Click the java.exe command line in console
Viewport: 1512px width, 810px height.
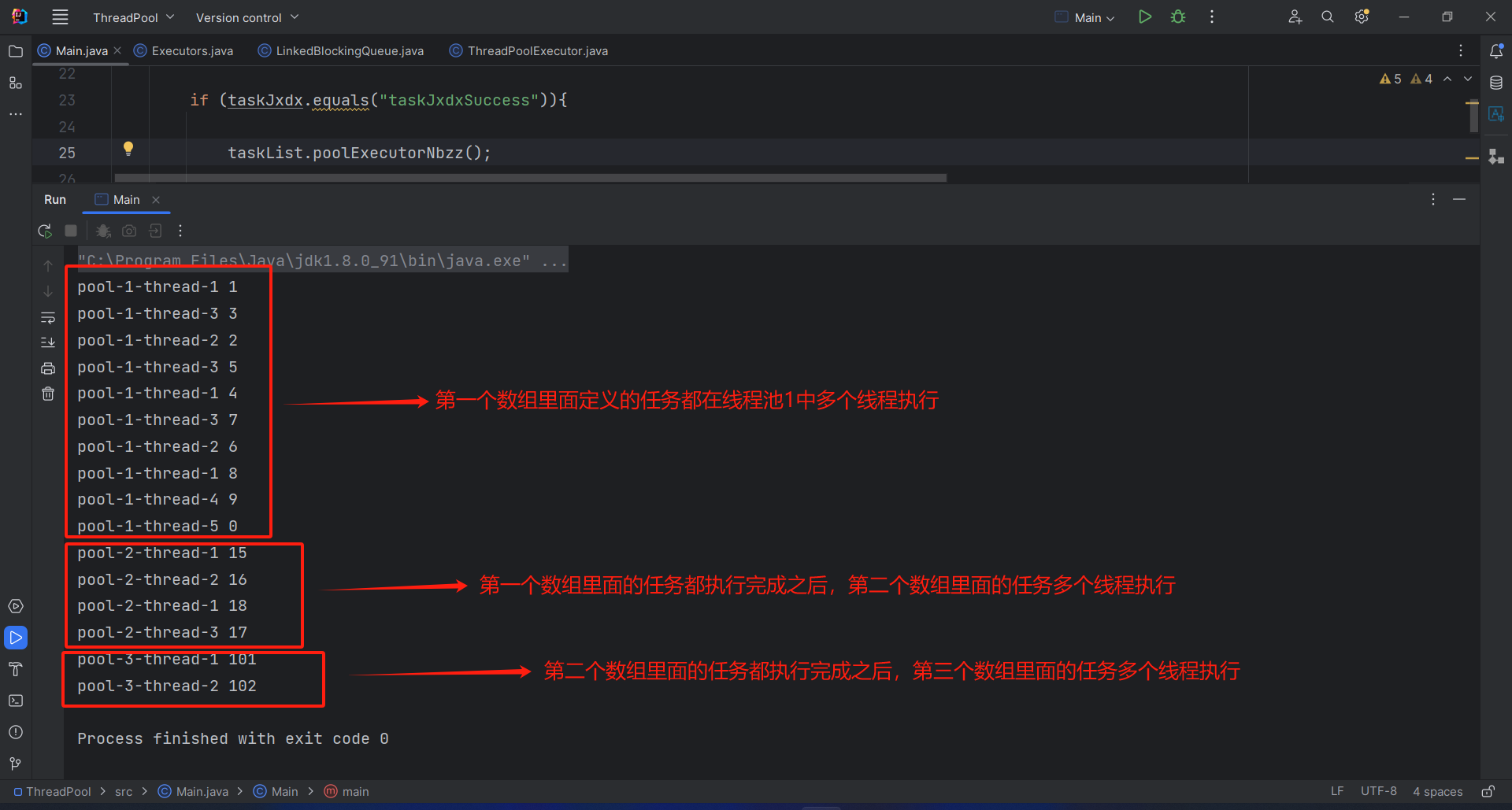pos(323,260)
